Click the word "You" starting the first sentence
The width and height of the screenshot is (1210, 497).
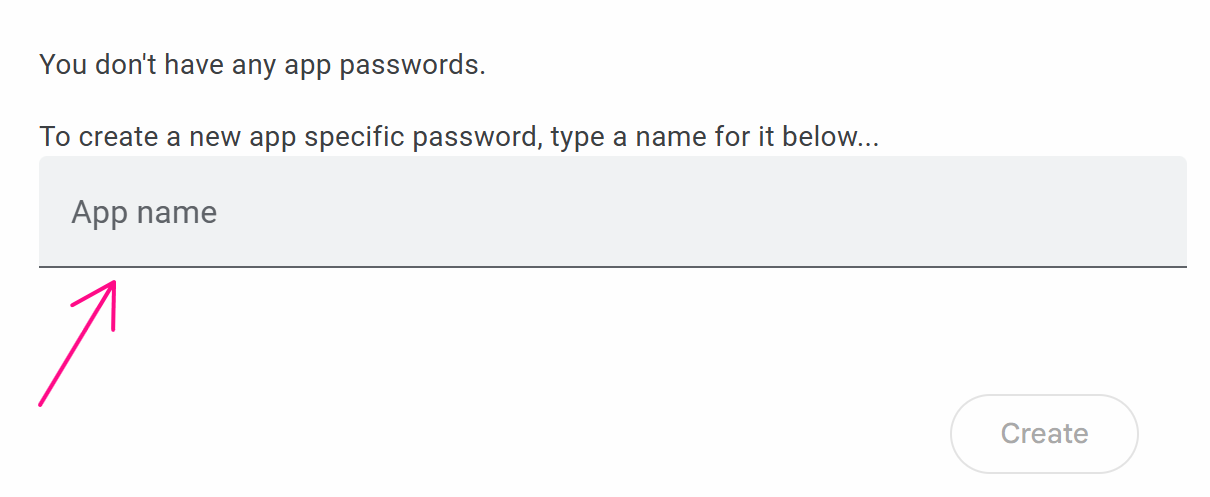61,66
